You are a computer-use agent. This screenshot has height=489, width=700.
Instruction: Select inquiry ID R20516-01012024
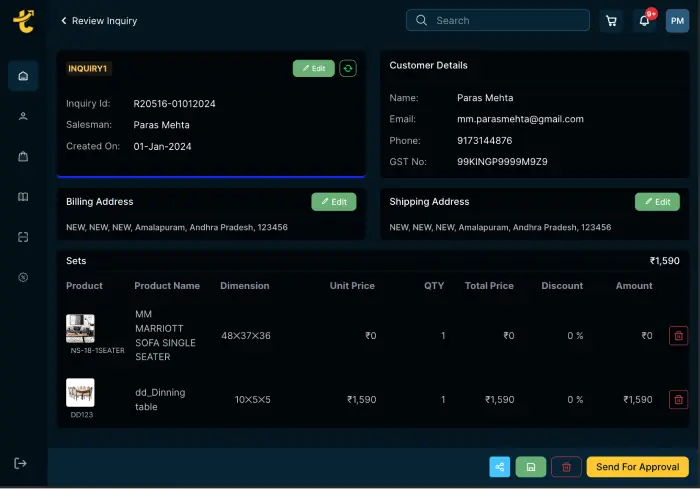[174, 104]
